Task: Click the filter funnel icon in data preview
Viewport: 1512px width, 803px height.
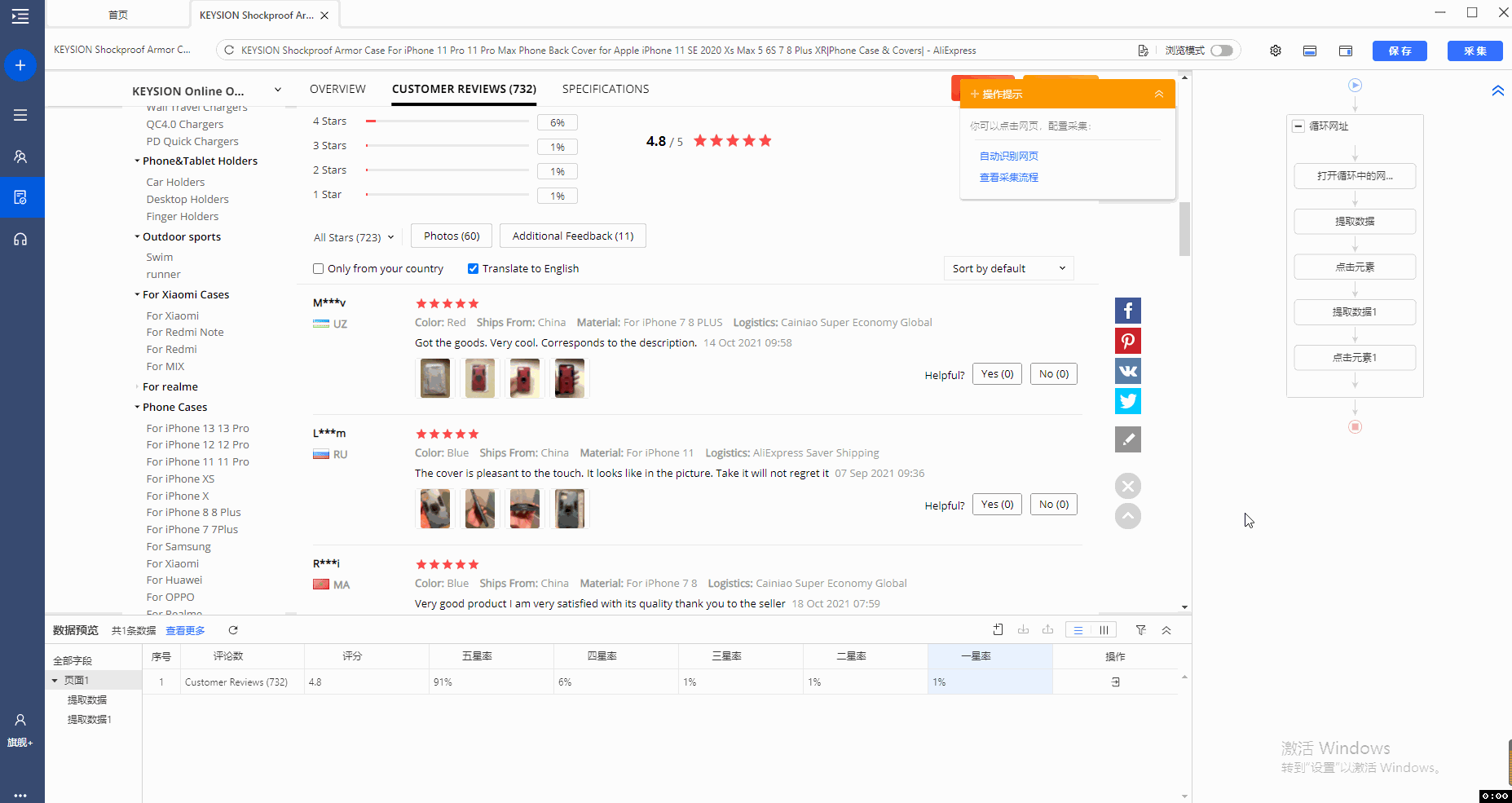Action: (1141, 630)
